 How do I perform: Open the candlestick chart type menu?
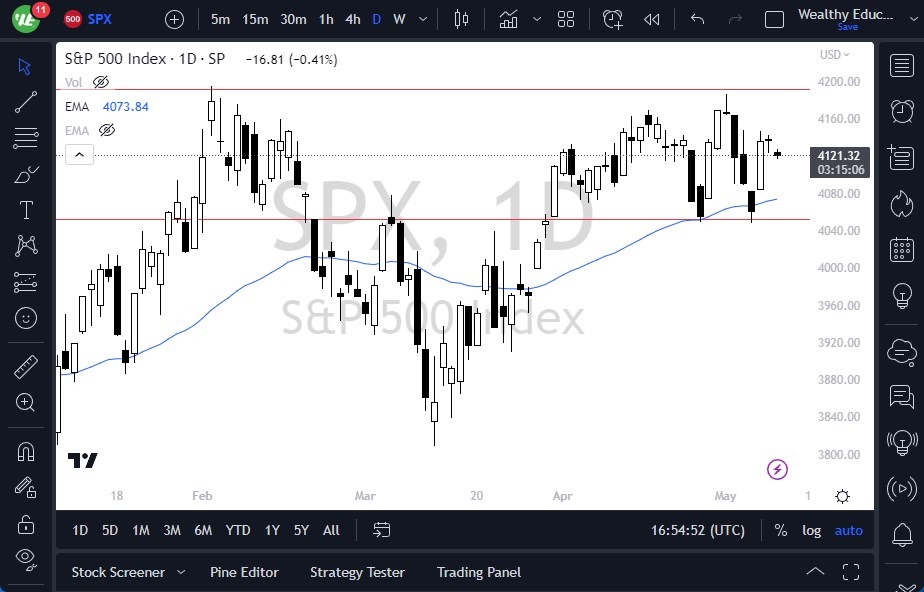click(461, 19)
